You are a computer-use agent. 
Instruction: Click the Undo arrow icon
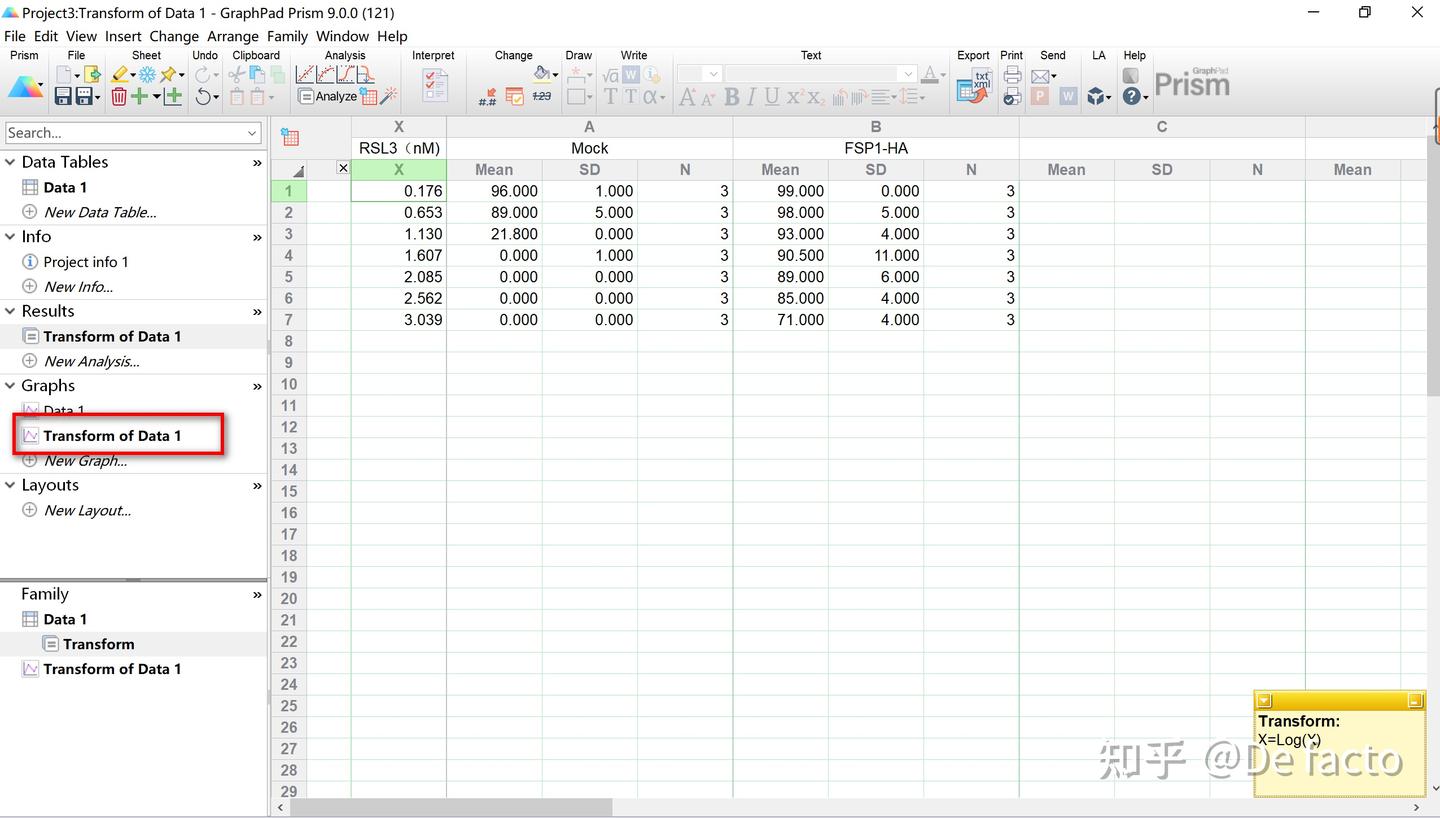(x=205, y=96)
